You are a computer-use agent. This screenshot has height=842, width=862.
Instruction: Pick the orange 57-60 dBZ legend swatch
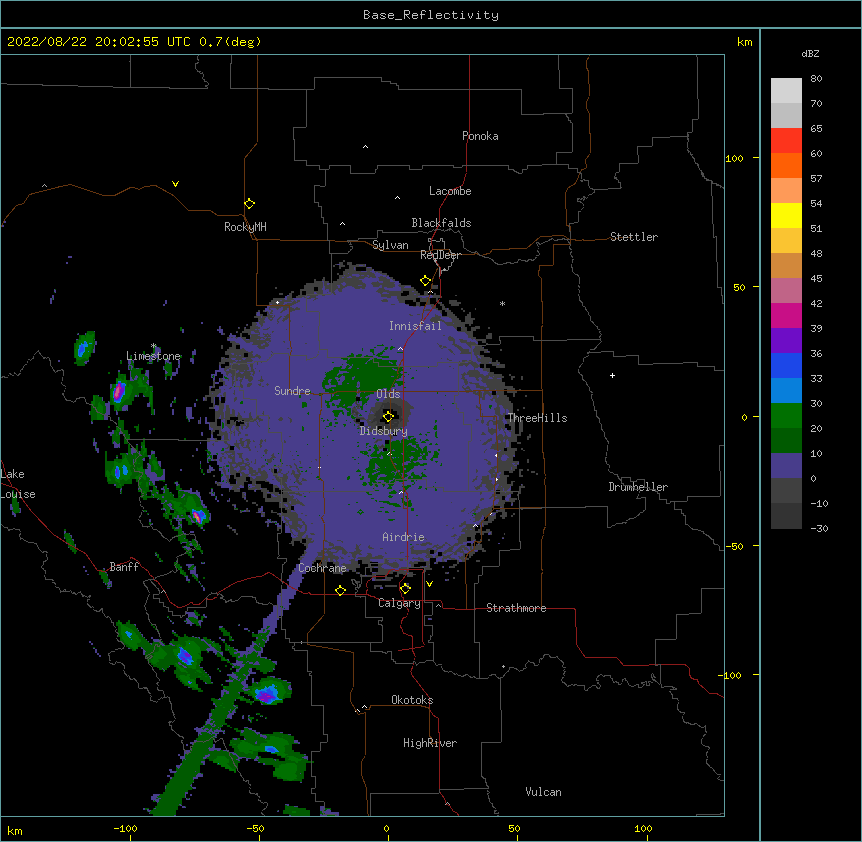[786, 165]
